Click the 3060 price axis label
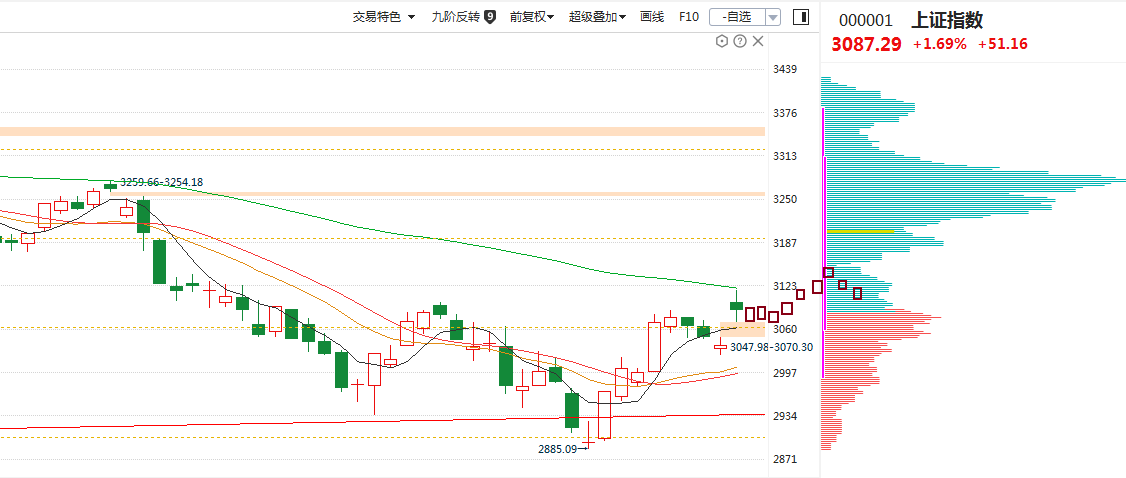This screenshot has height=478, width=1126. point(785,329)
